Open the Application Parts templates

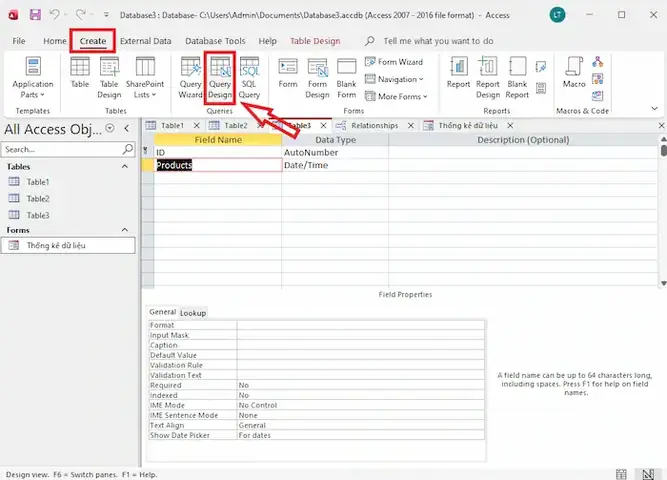click(33, 77)
